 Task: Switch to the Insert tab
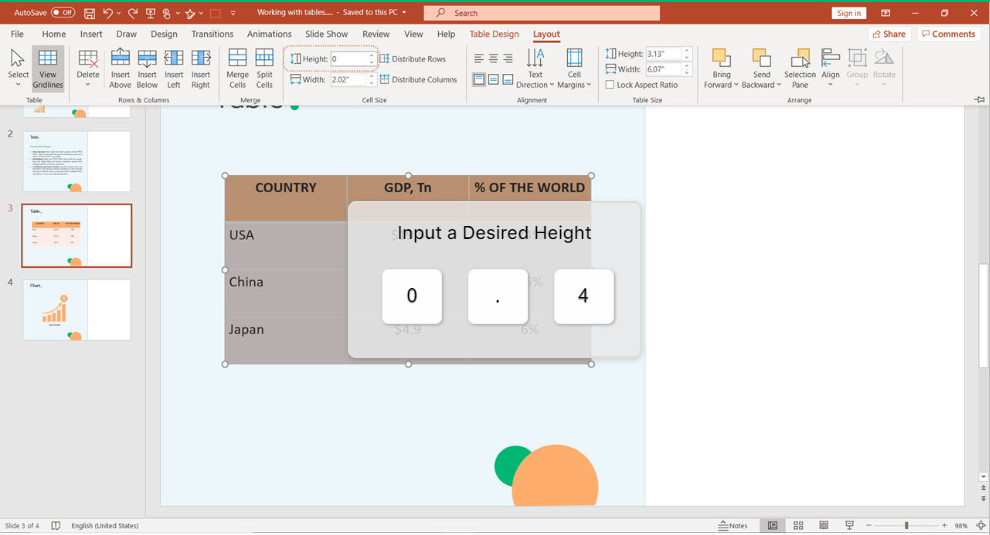[91, 34]
